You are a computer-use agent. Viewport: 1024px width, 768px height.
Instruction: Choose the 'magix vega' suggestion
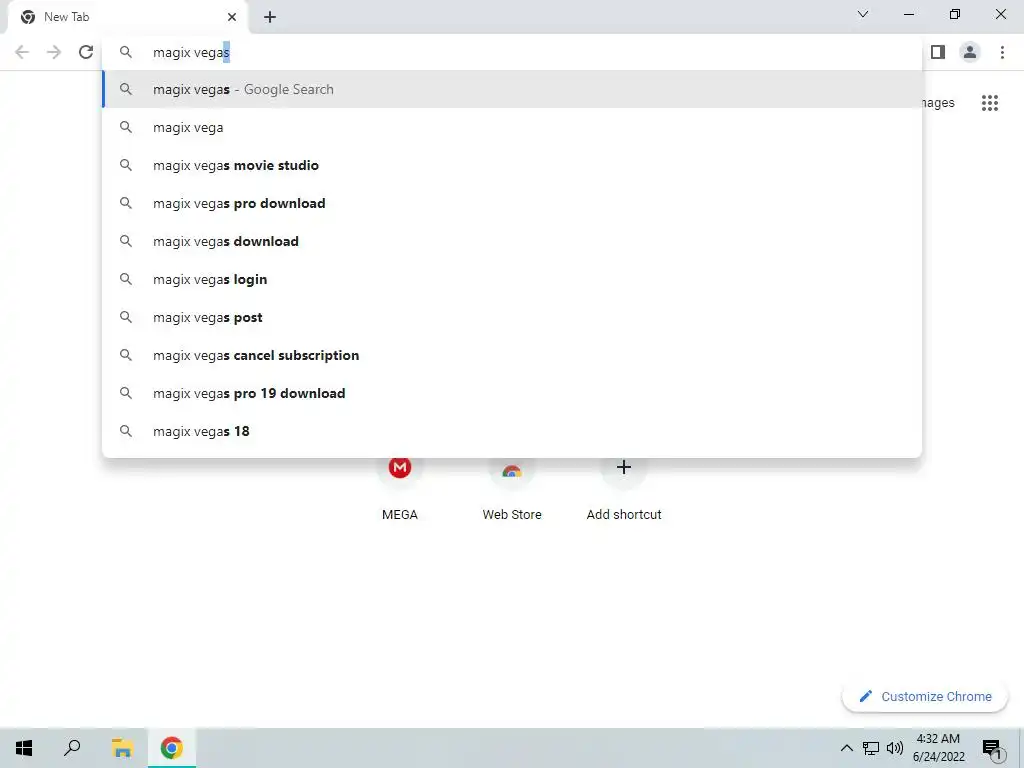click(512, 127)
